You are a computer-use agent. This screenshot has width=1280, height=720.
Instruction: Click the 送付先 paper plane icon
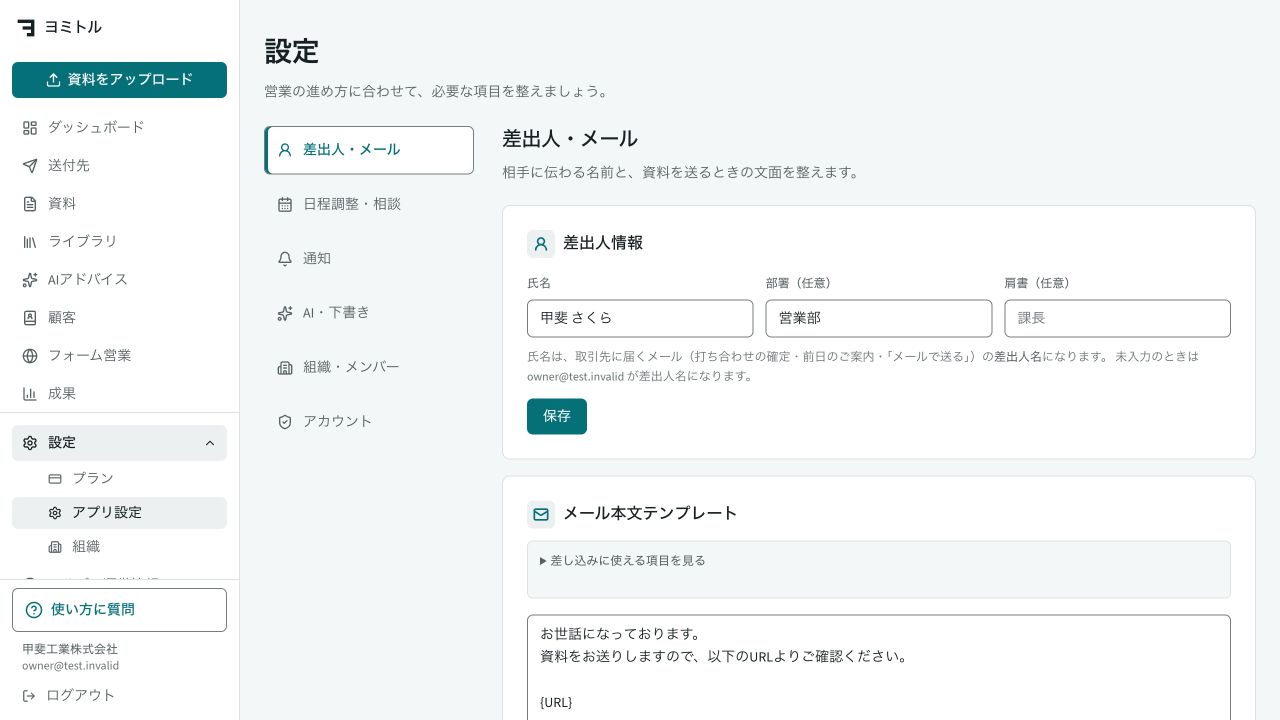[30, 166]
